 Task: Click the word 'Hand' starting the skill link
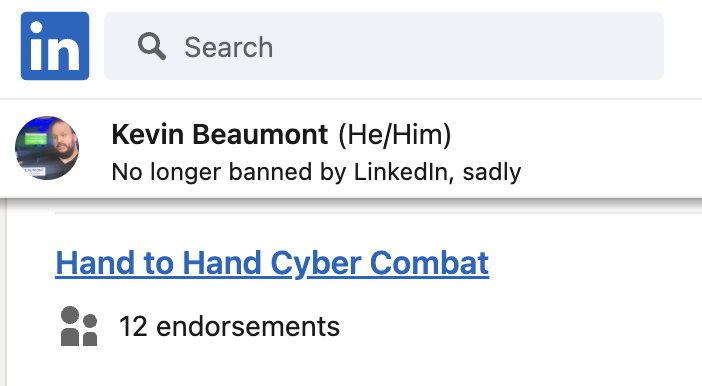tap(95, 263)
